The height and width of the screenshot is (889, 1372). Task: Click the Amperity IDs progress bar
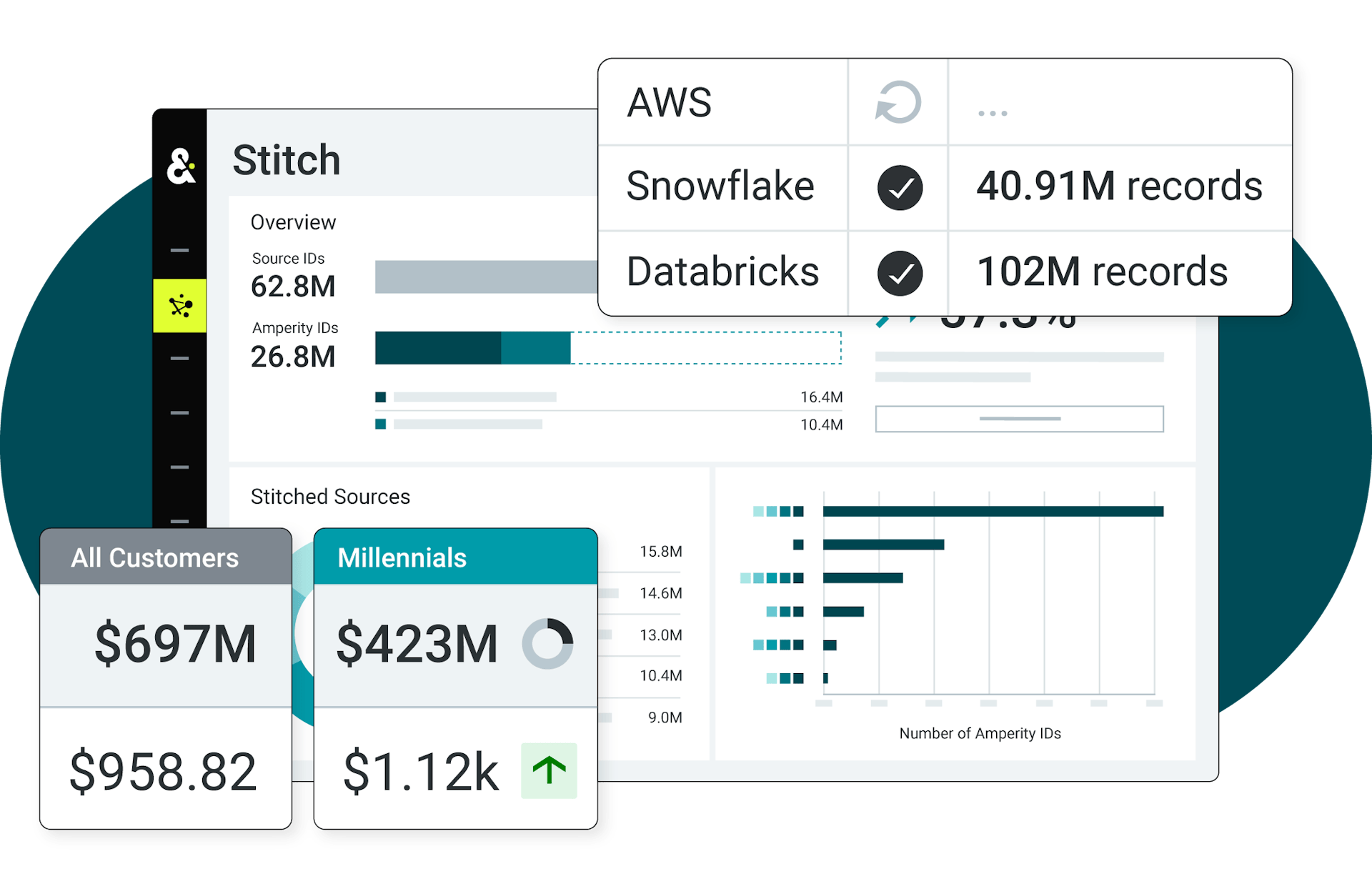[x=472, y=348]
